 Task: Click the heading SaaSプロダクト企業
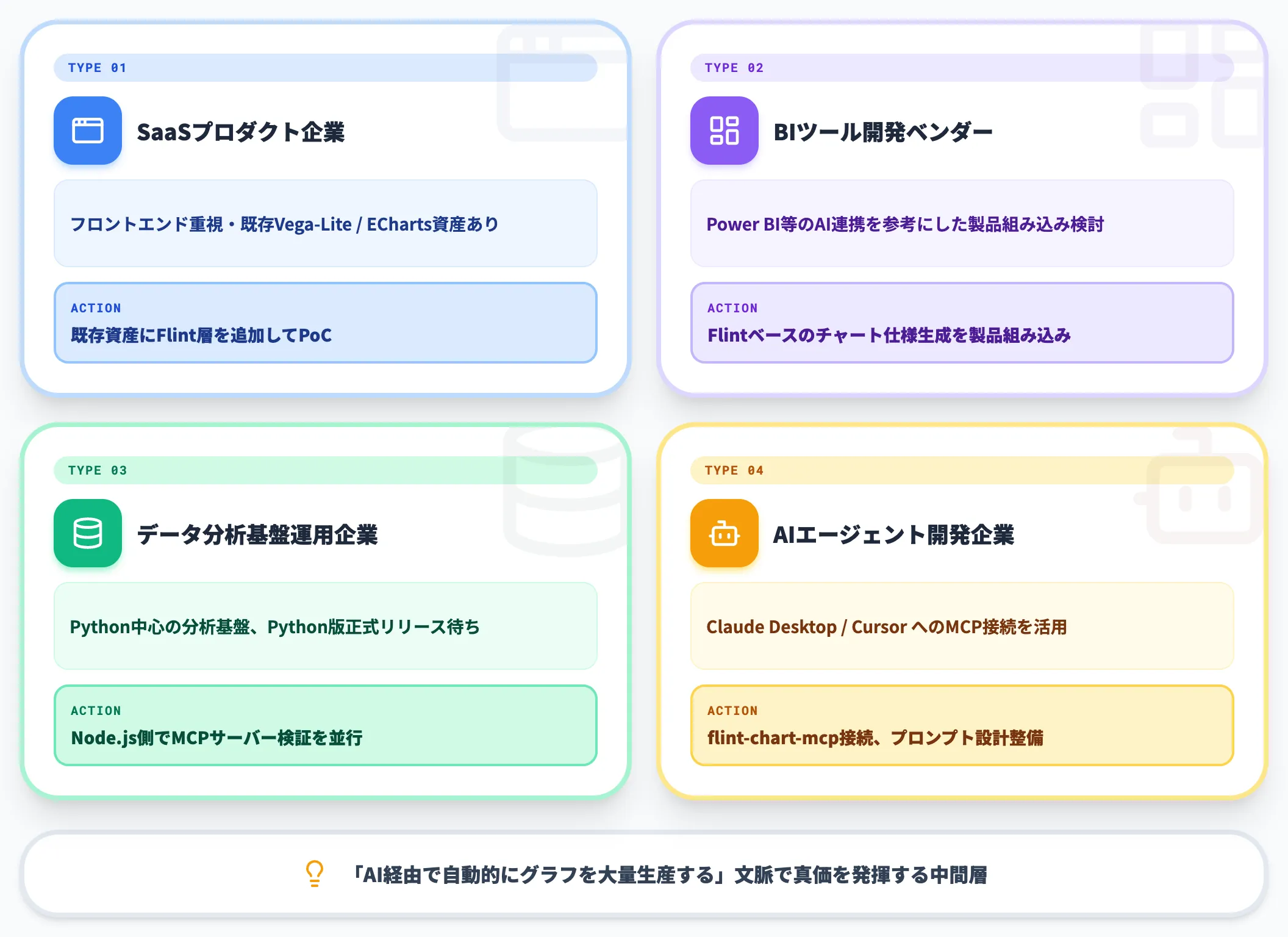[241, 132]
